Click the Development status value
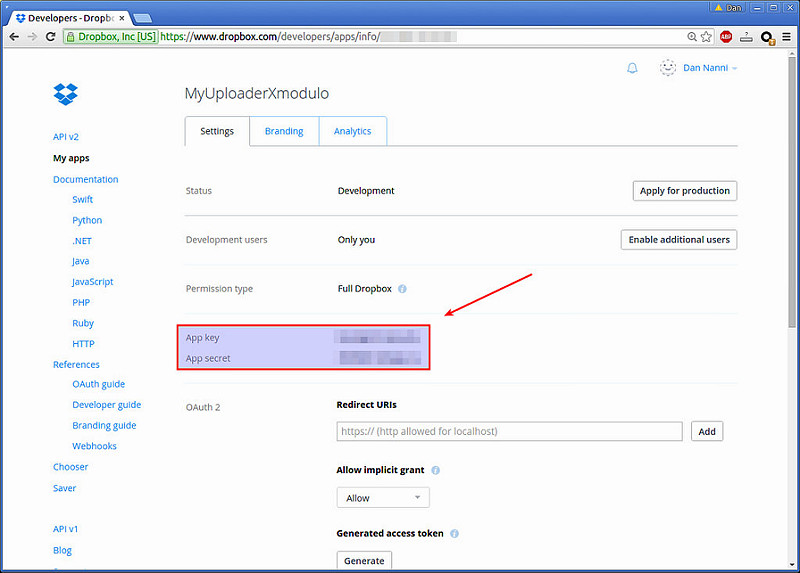800x573 pixels. 366,191
